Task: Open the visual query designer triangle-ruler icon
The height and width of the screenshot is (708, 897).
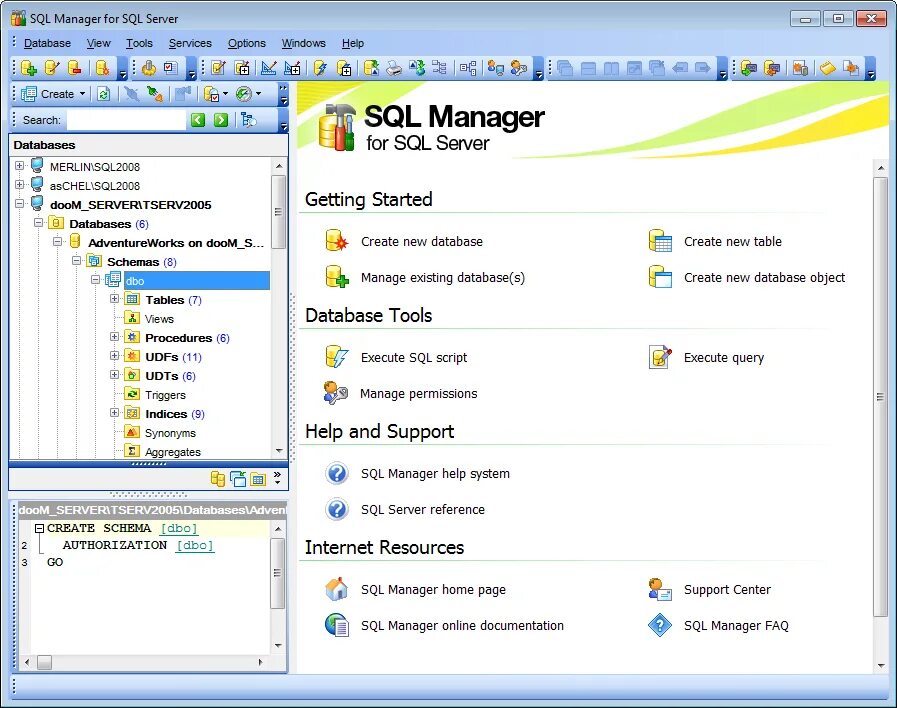Action: click(x=268, y=68)
